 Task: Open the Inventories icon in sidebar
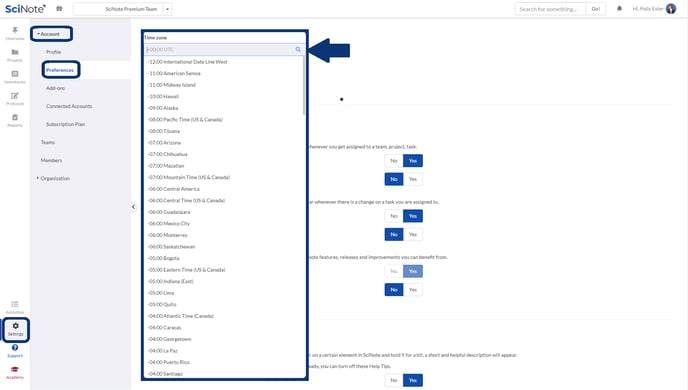[15, 74]
